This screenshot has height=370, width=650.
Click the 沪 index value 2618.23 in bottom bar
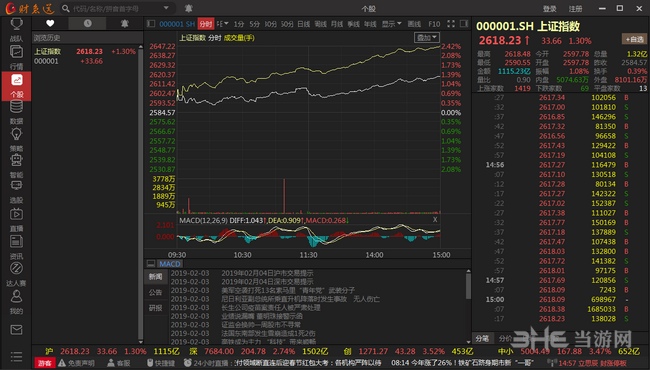(x=75, y=351)
